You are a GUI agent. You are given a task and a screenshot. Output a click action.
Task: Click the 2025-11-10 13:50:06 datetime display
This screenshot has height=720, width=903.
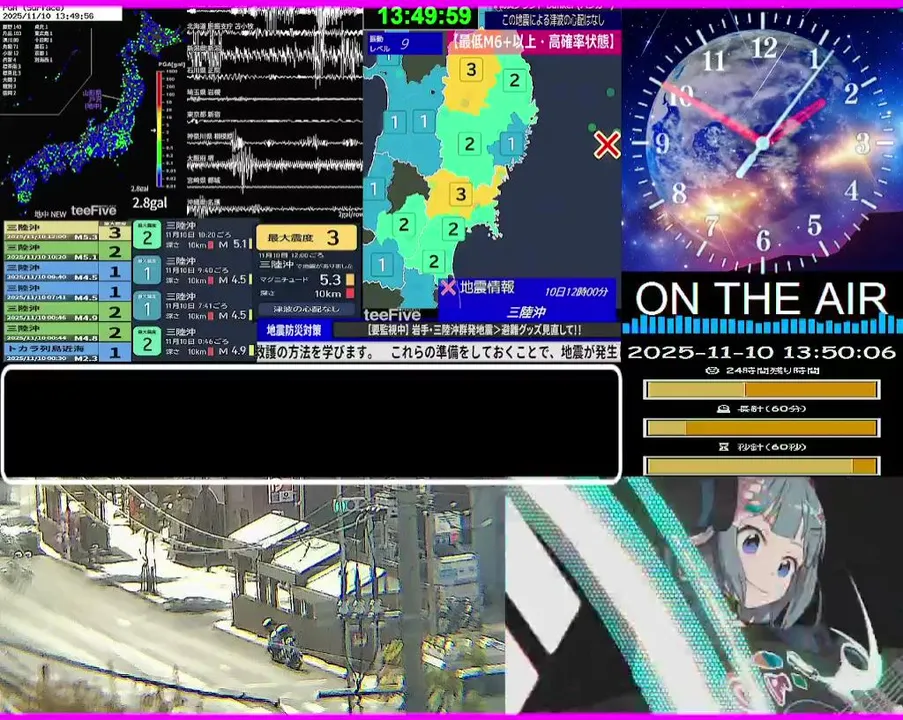[761, 353]
